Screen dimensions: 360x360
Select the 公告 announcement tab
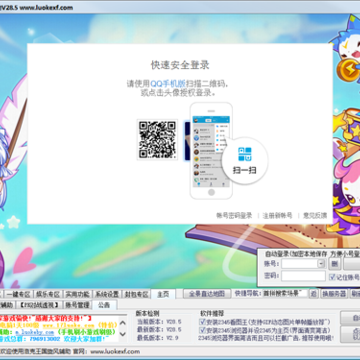click(104, 305)
